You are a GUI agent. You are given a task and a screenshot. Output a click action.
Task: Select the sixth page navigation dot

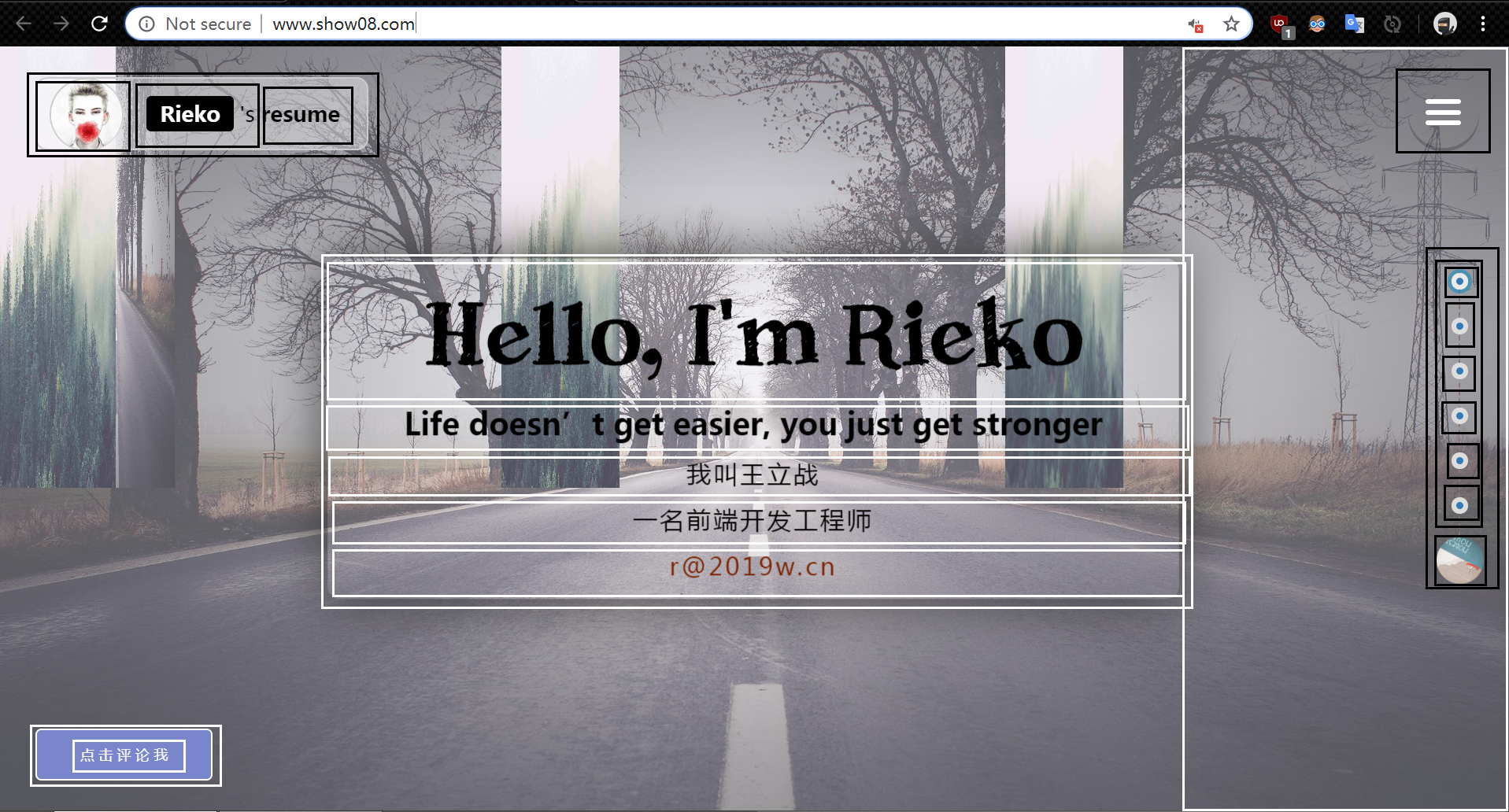(1460, 505)
